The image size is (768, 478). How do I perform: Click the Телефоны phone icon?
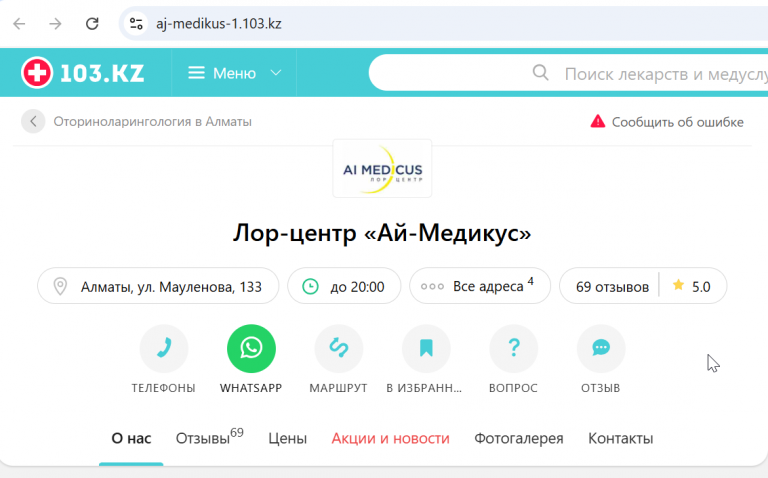[x=164, y=348]
